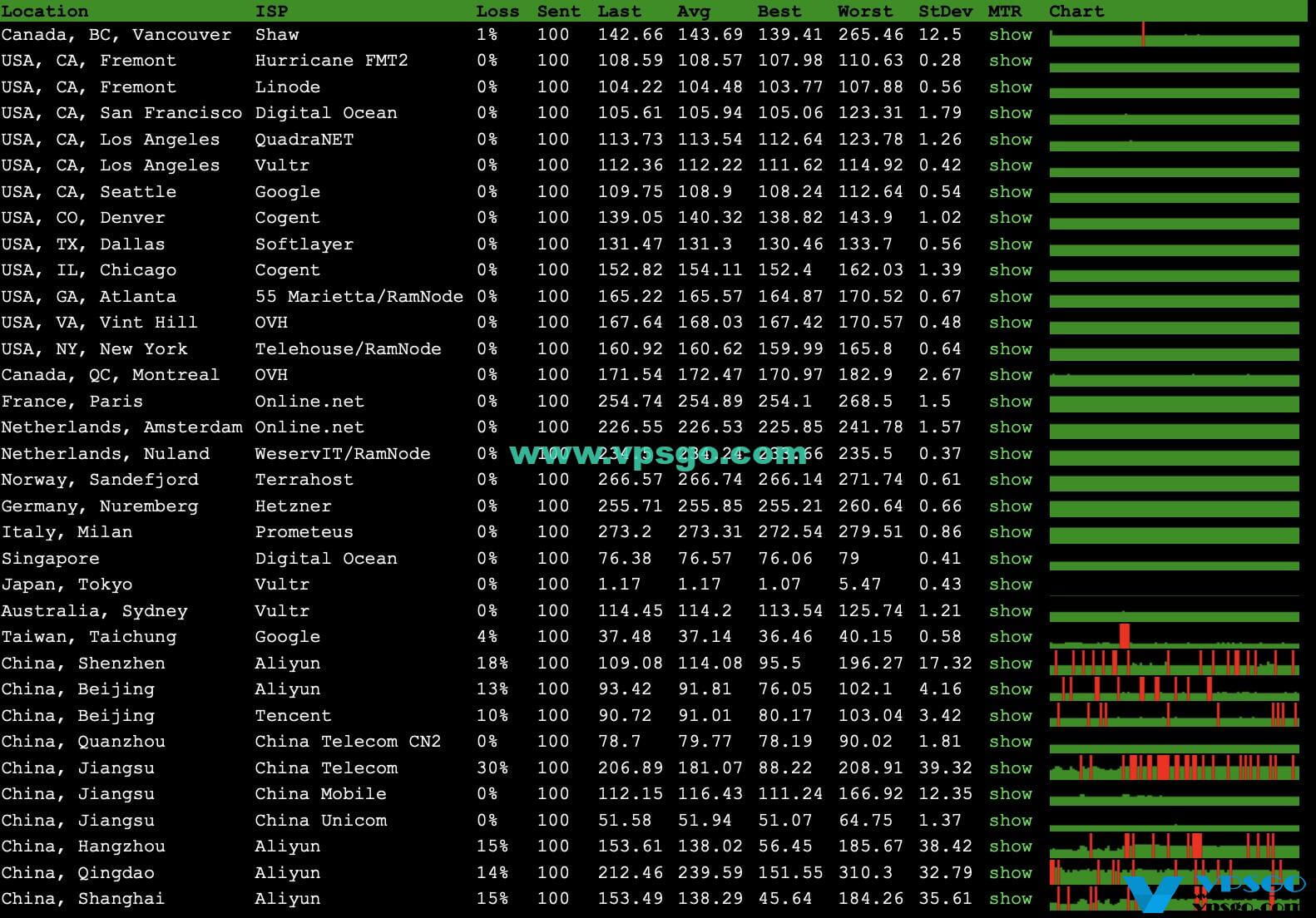The image size is (1316, 918).
Task: Open 'show' for Shanghai Aliyun row
Action: [1010, 899]
